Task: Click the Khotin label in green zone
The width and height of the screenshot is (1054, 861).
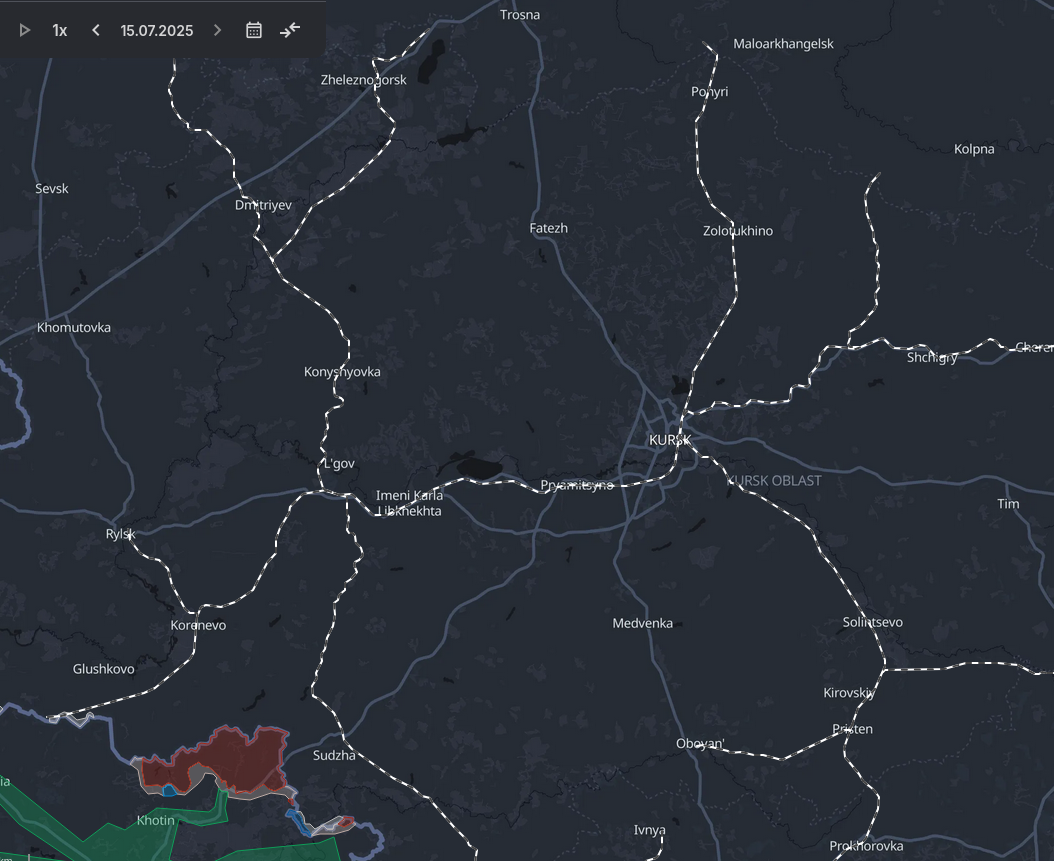Action: click(x=155, y=820)
